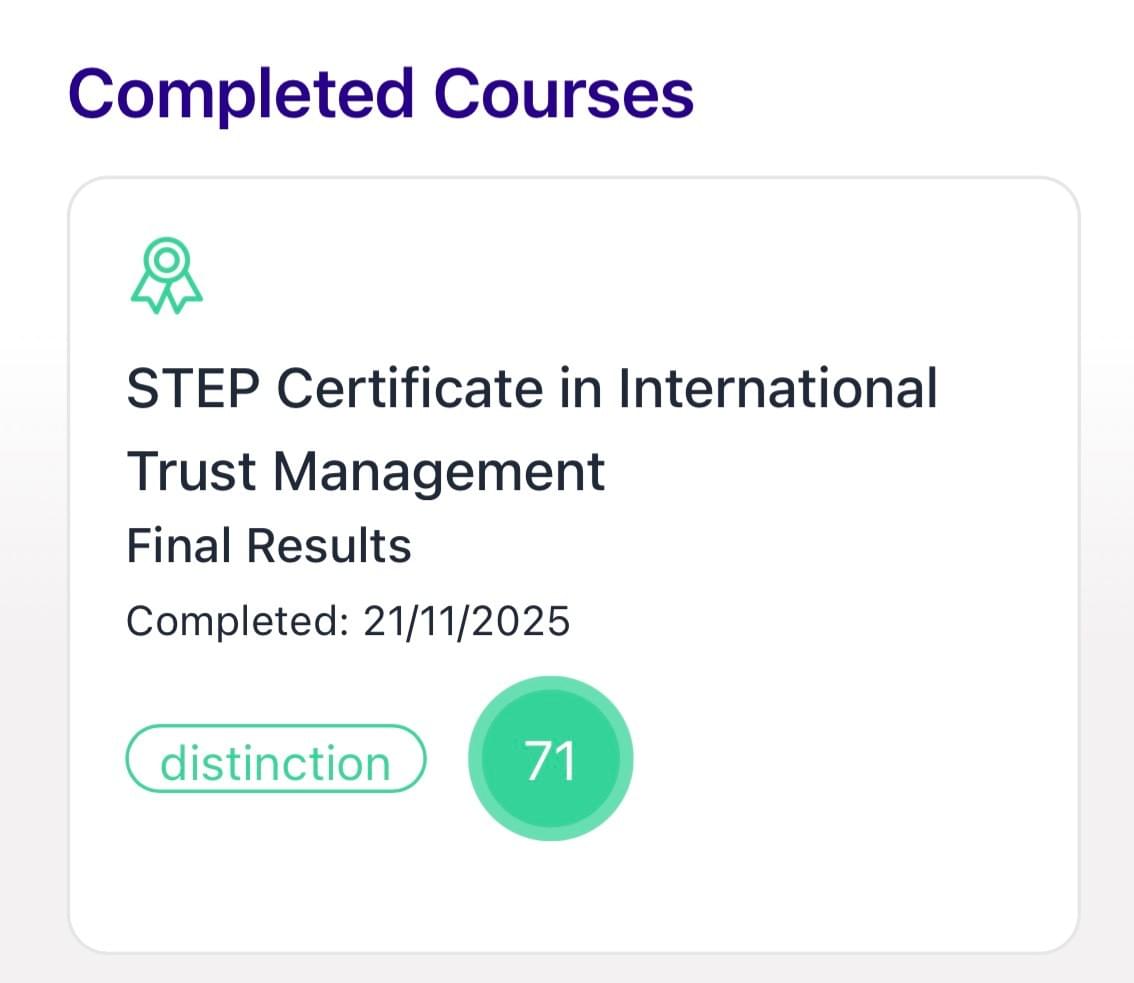Click blank card area below distinction badge

pyautogui.click(x=275, y=870)
